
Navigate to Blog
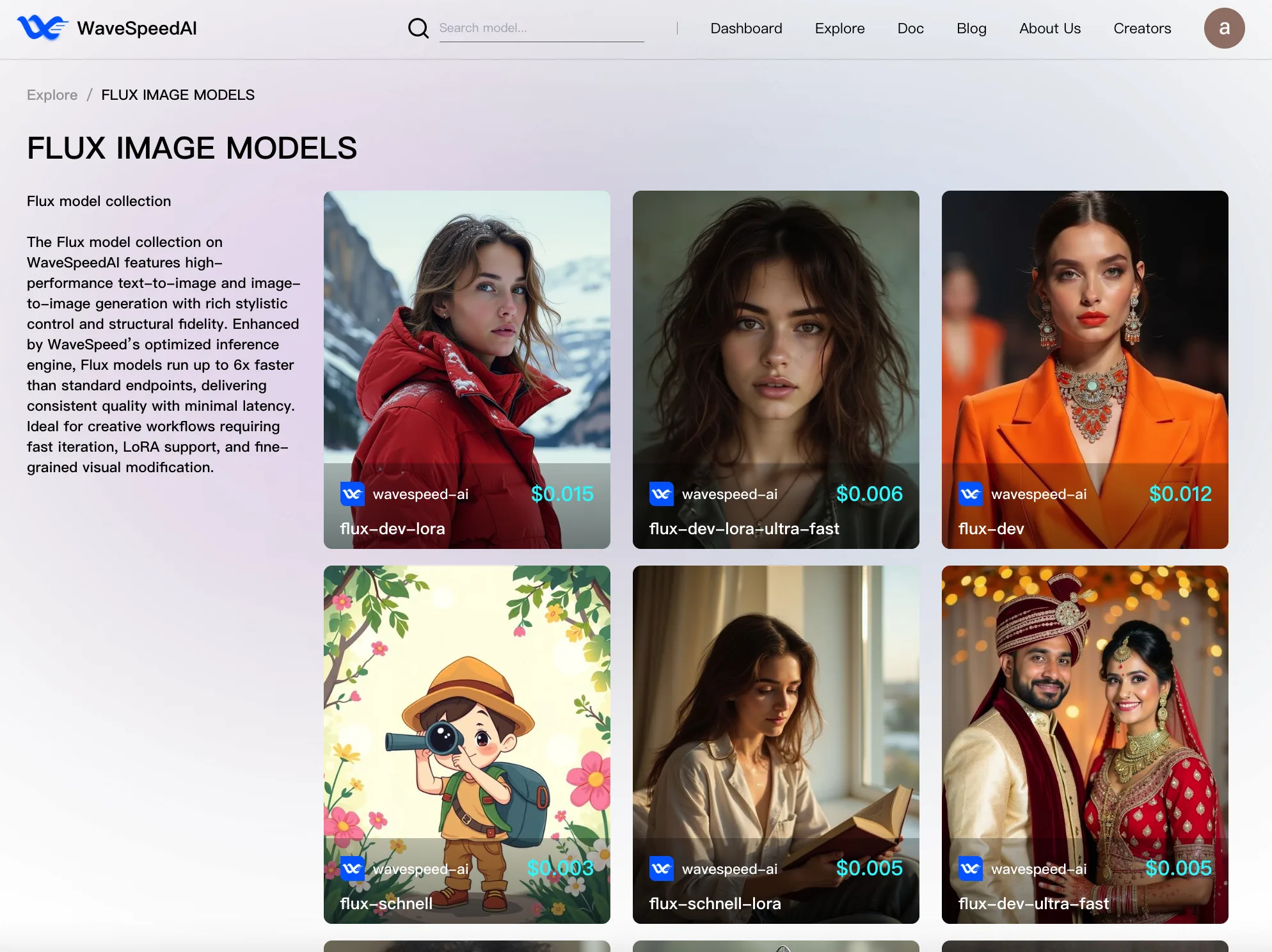971,28
